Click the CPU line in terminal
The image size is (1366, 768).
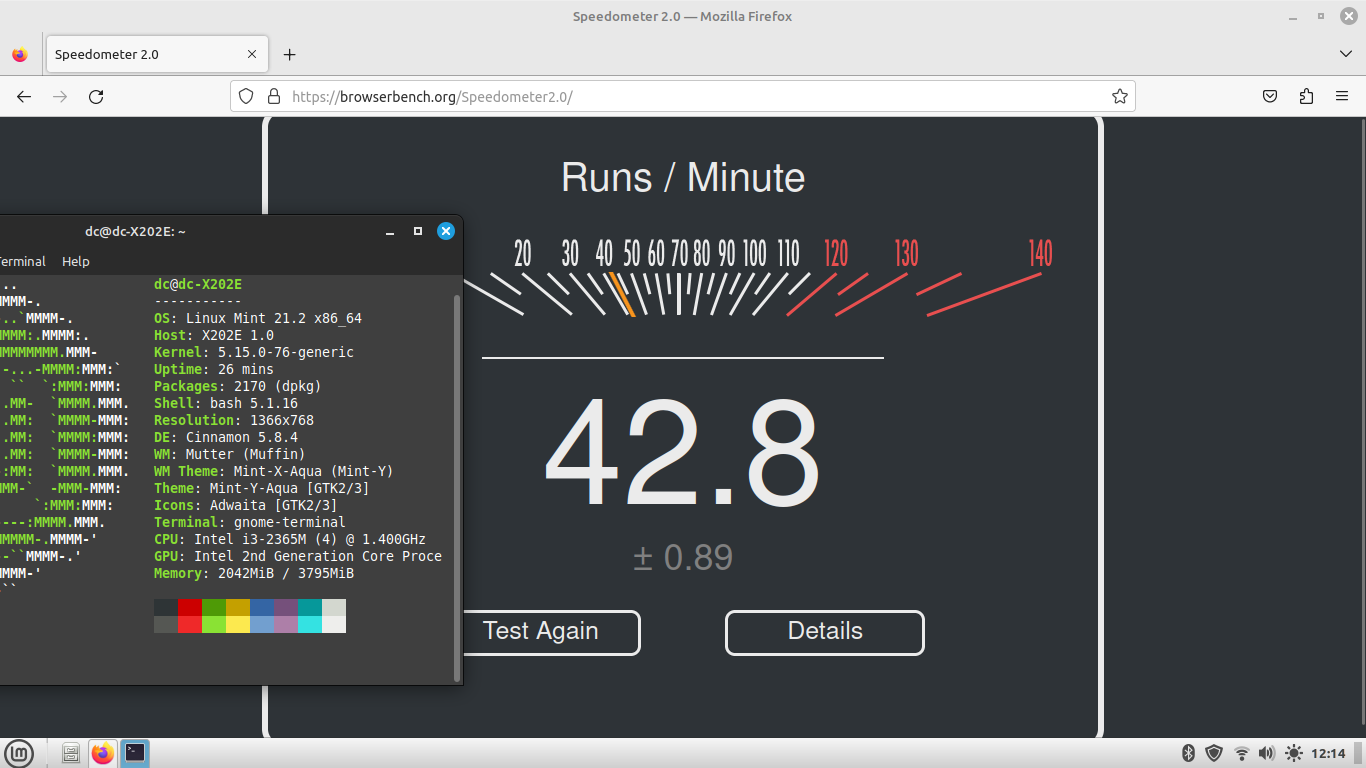point(290,539)
